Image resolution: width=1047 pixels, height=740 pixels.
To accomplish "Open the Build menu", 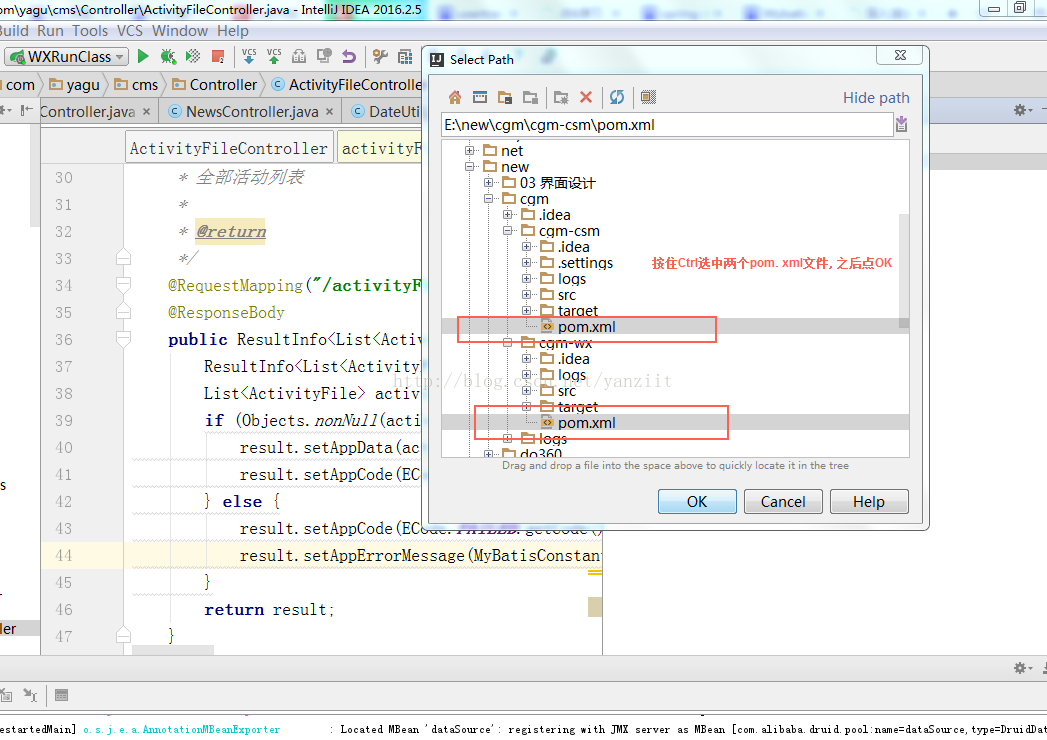I will (13, 31).
